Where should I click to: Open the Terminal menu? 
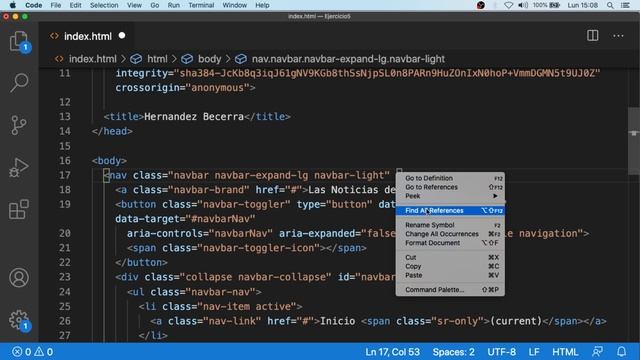(x=201, y=5)
